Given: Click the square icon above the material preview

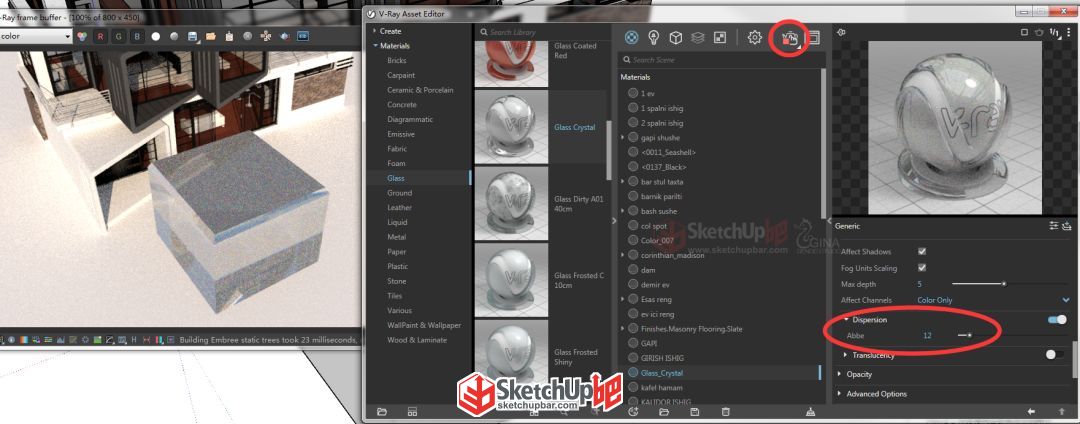Looking at the screenshot, I should [1024, 32].
